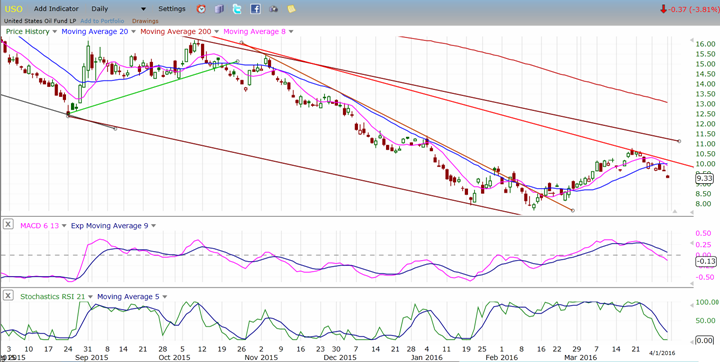
Task: Click the Moving Average 200 label
Action: (x=175, y=32)
